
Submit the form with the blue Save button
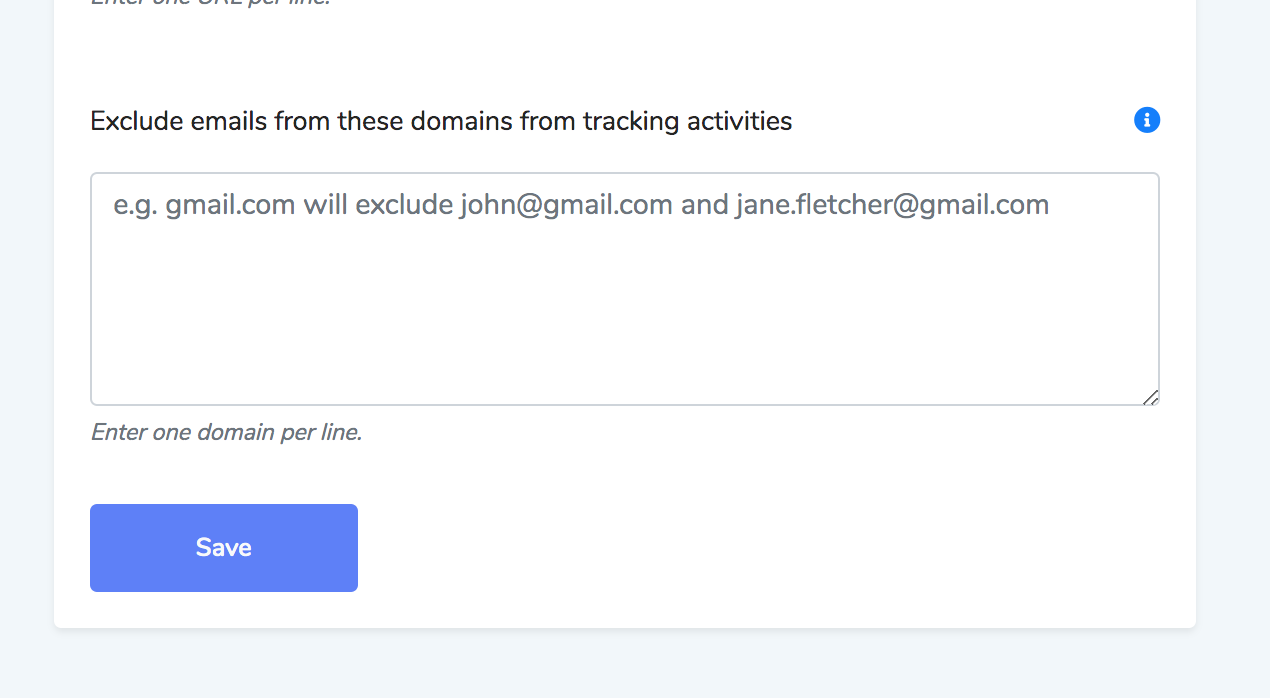224,548
